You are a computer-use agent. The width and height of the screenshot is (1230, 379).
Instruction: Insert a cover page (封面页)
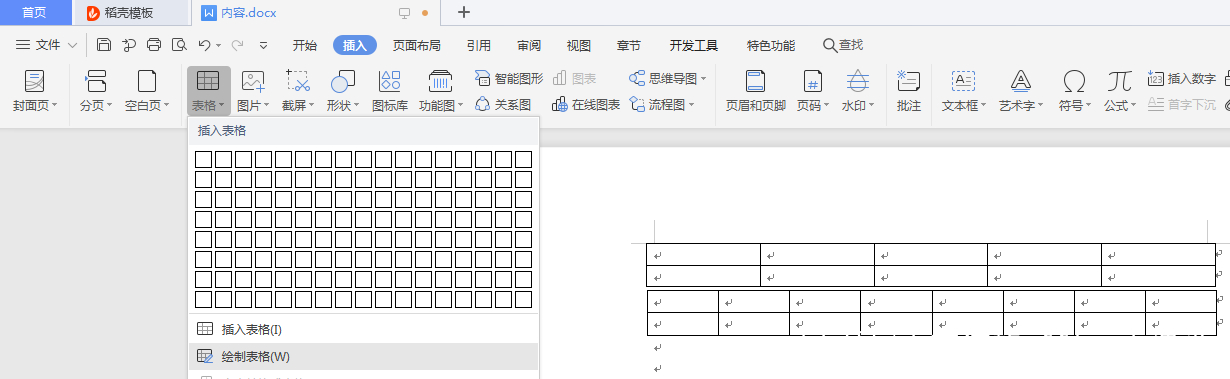coord(35,92)
